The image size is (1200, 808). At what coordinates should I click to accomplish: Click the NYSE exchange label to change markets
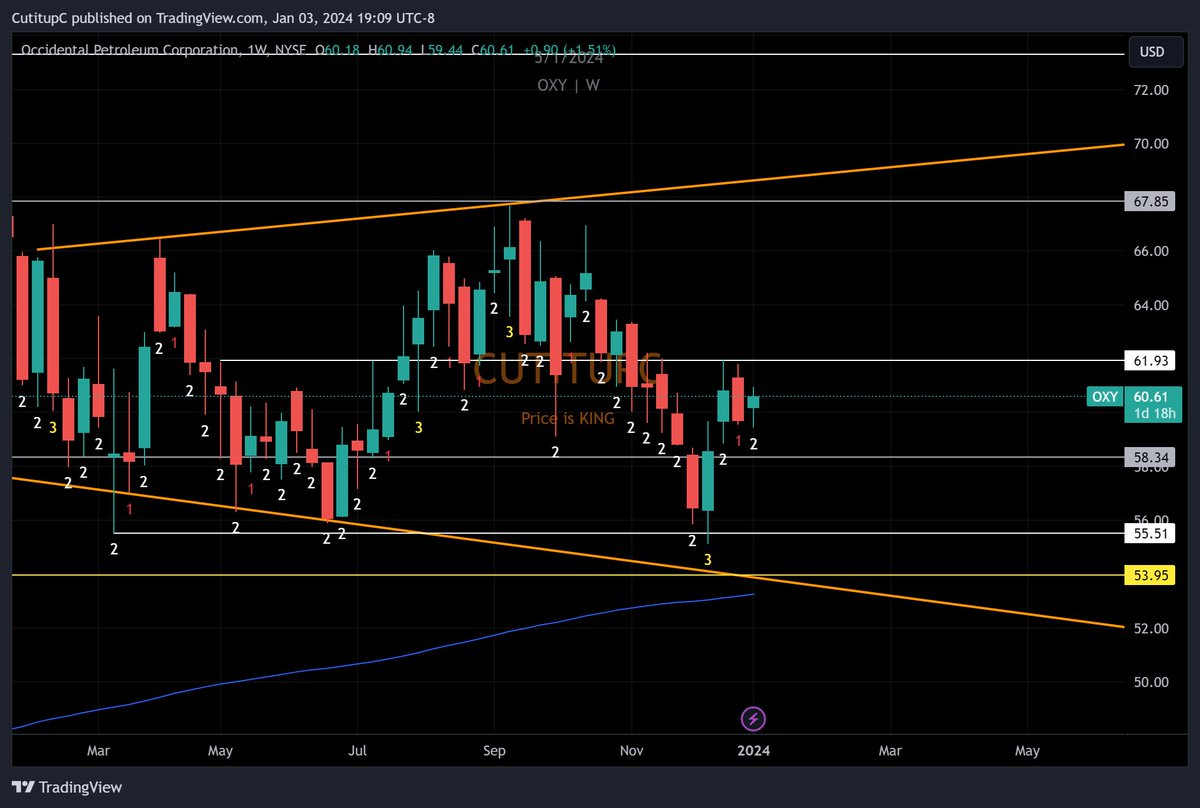290,50
